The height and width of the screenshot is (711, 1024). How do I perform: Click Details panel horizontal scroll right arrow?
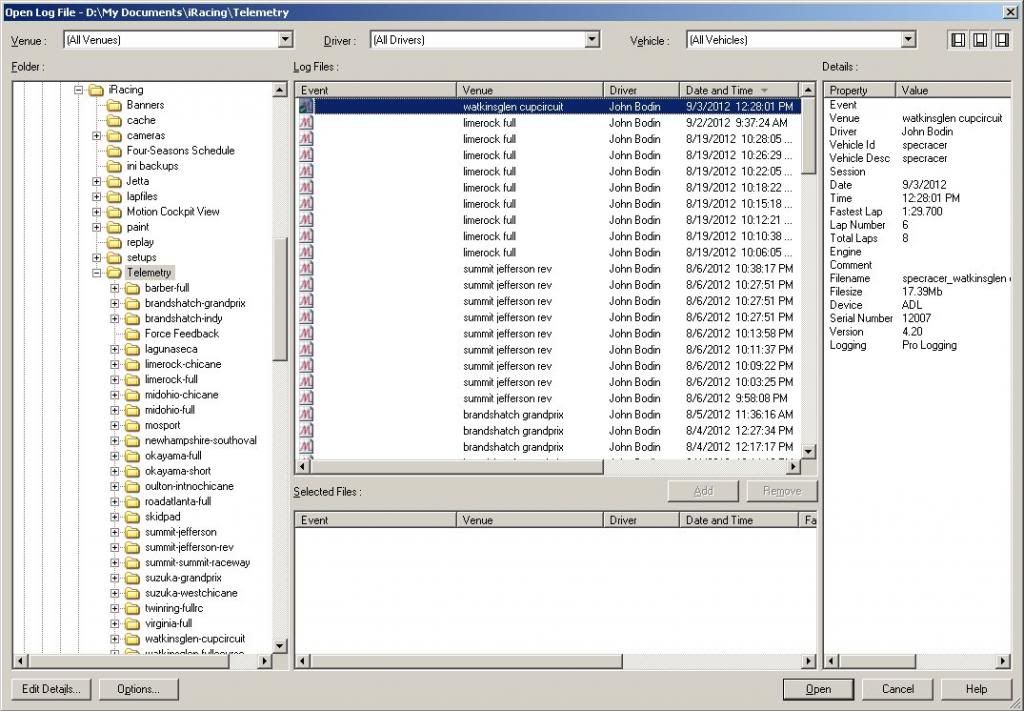tap(1003, 661)
